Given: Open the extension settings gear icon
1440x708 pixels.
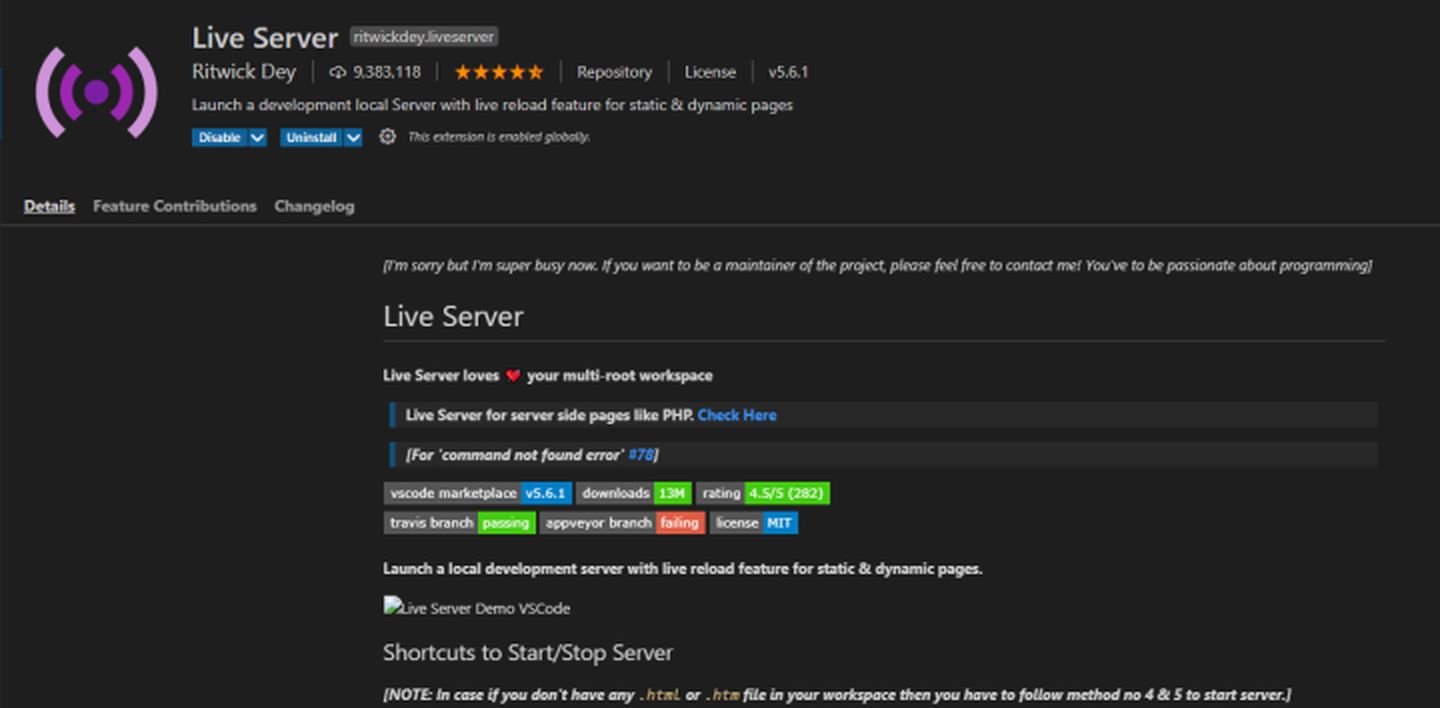Looking at the screenshot, I should (388, 137).
